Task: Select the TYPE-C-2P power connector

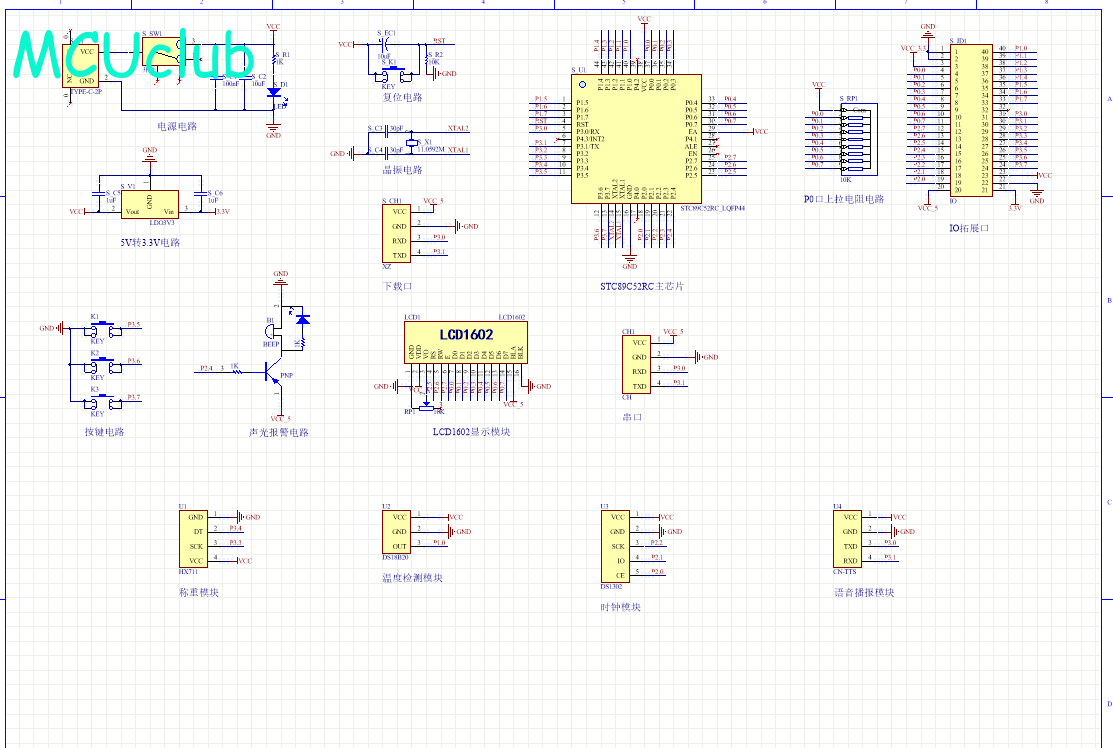Action: pos(80,65)
